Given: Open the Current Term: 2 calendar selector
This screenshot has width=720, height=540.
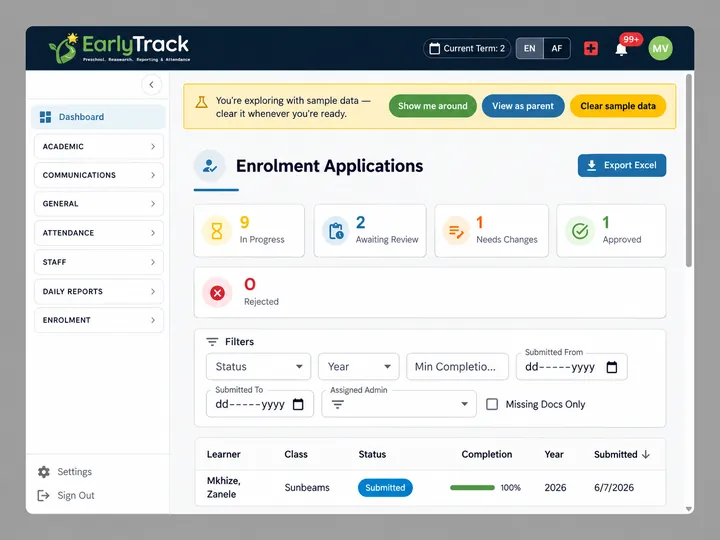Looking at the screenshot, I should 467,48.
